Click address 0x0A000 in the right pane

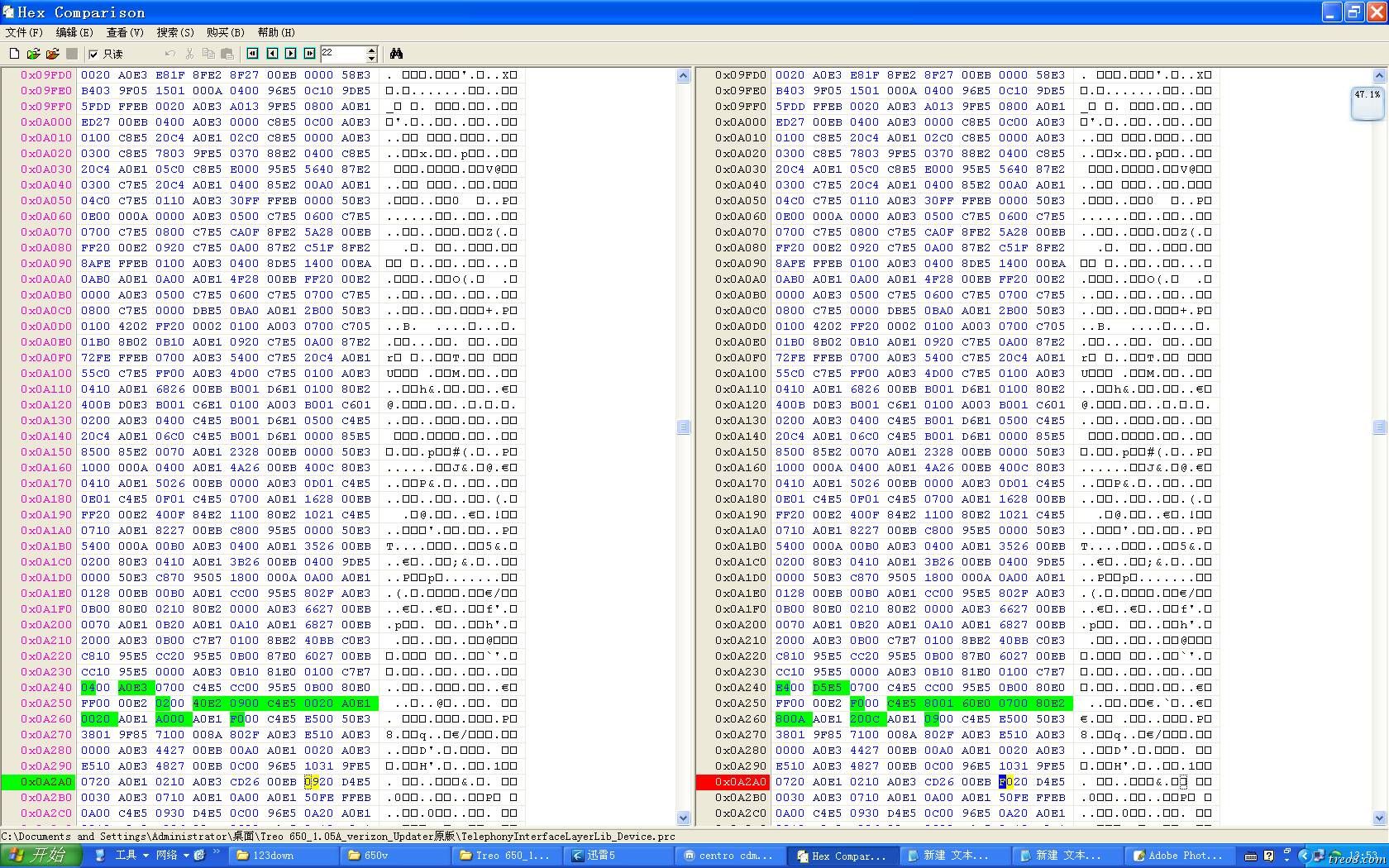coord(741,122)
